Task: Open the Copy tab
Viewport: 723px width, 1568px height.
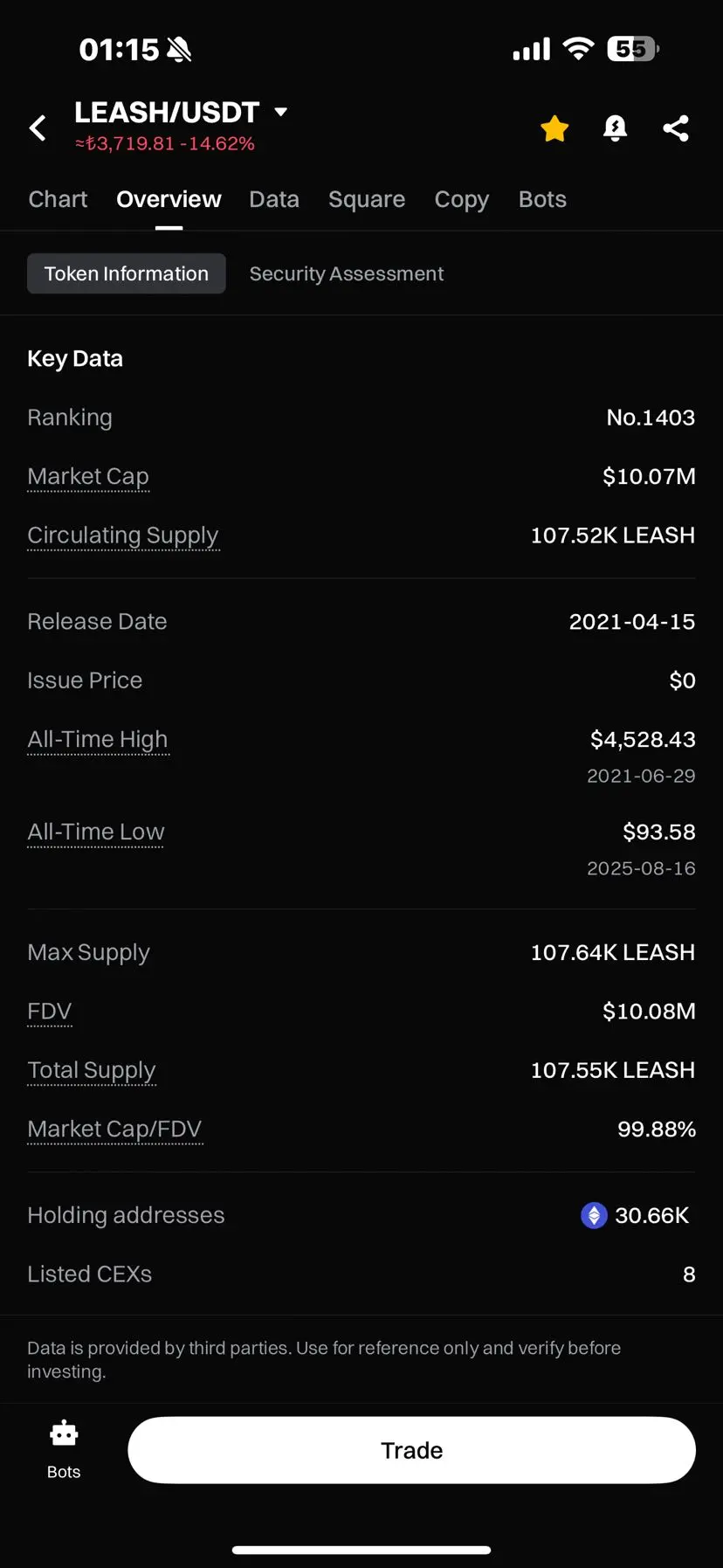Action: point(462,199)
